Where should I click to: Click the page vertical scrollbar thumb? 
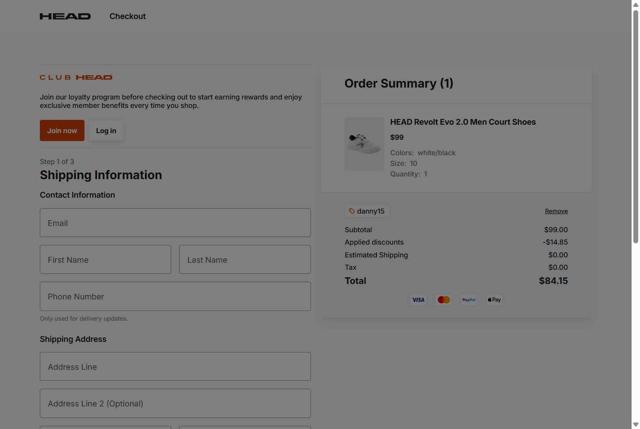click(x=636, y=127)
